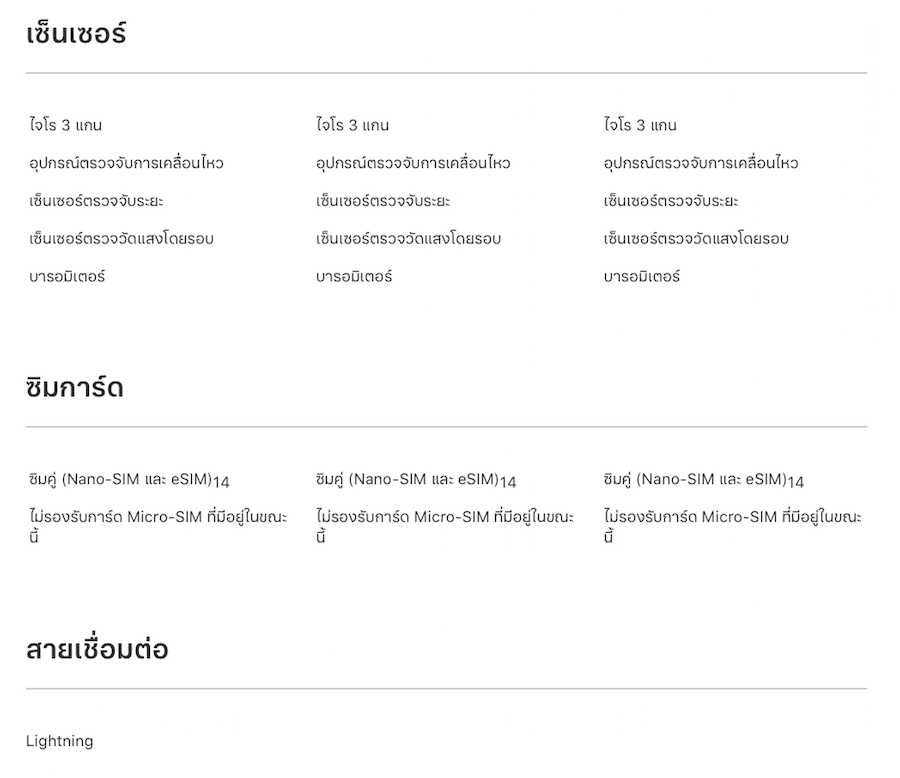The height and width of the screenshot is (778, 900).
Task: Click the Micro-SIM note in the middle column
Action: coord(445,518)
